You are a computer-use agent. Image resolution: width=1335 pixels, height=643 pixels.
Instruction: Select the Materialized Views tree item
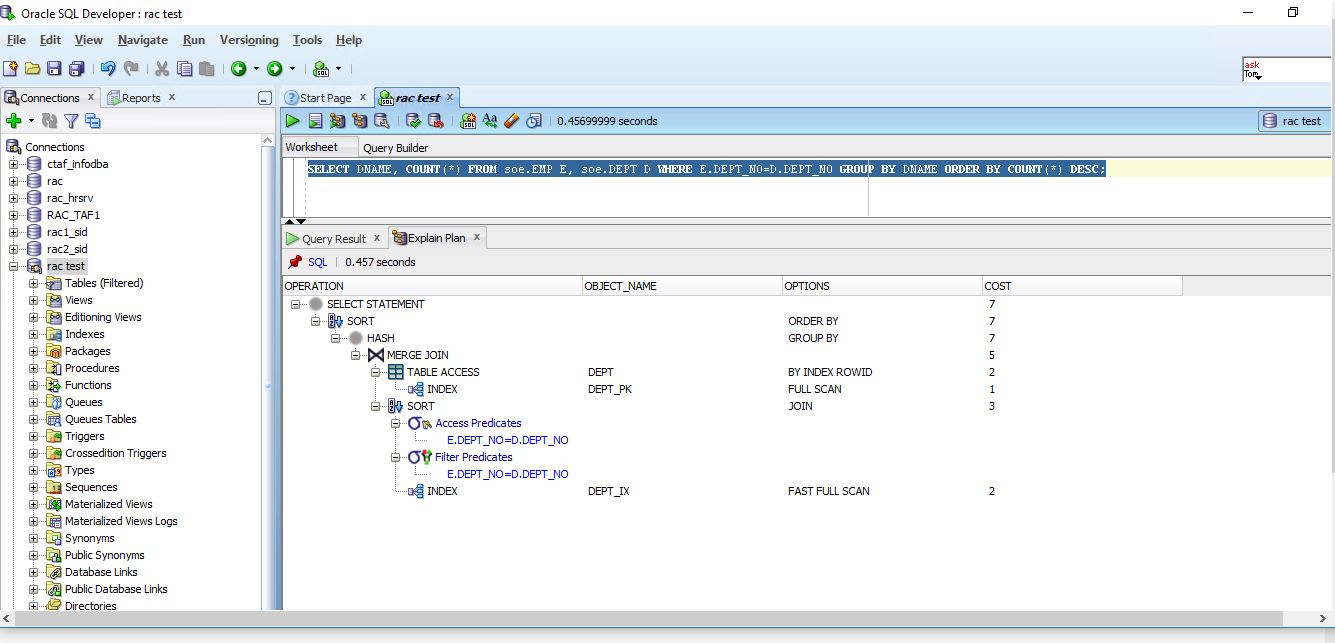[108, 504]
